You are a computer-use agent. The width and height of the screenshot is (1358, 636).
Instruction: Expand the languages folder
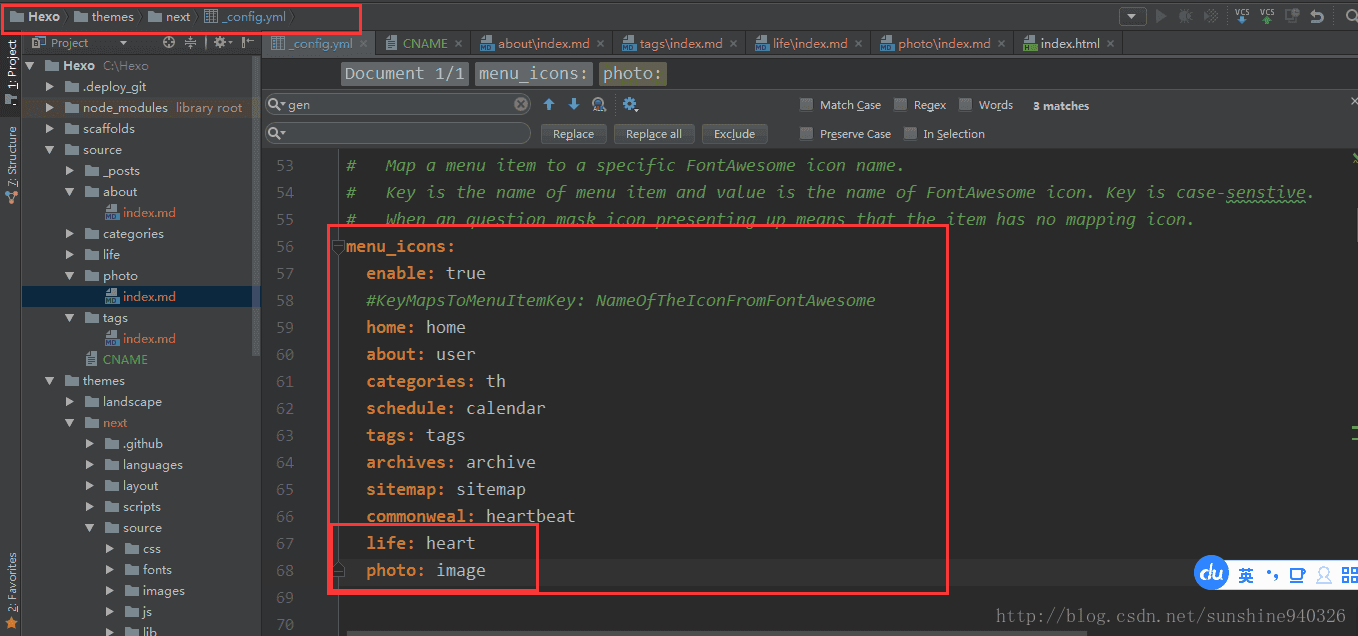[90, 465]
